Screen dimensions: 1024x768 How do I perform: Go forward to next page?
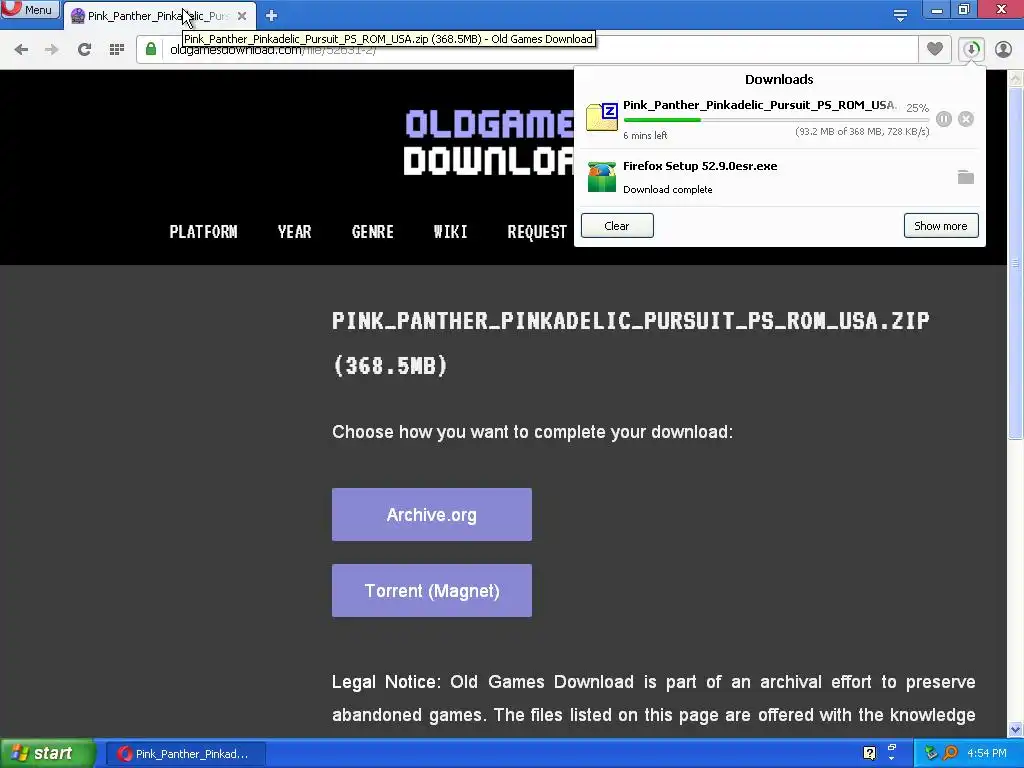[x=52, y=50]
